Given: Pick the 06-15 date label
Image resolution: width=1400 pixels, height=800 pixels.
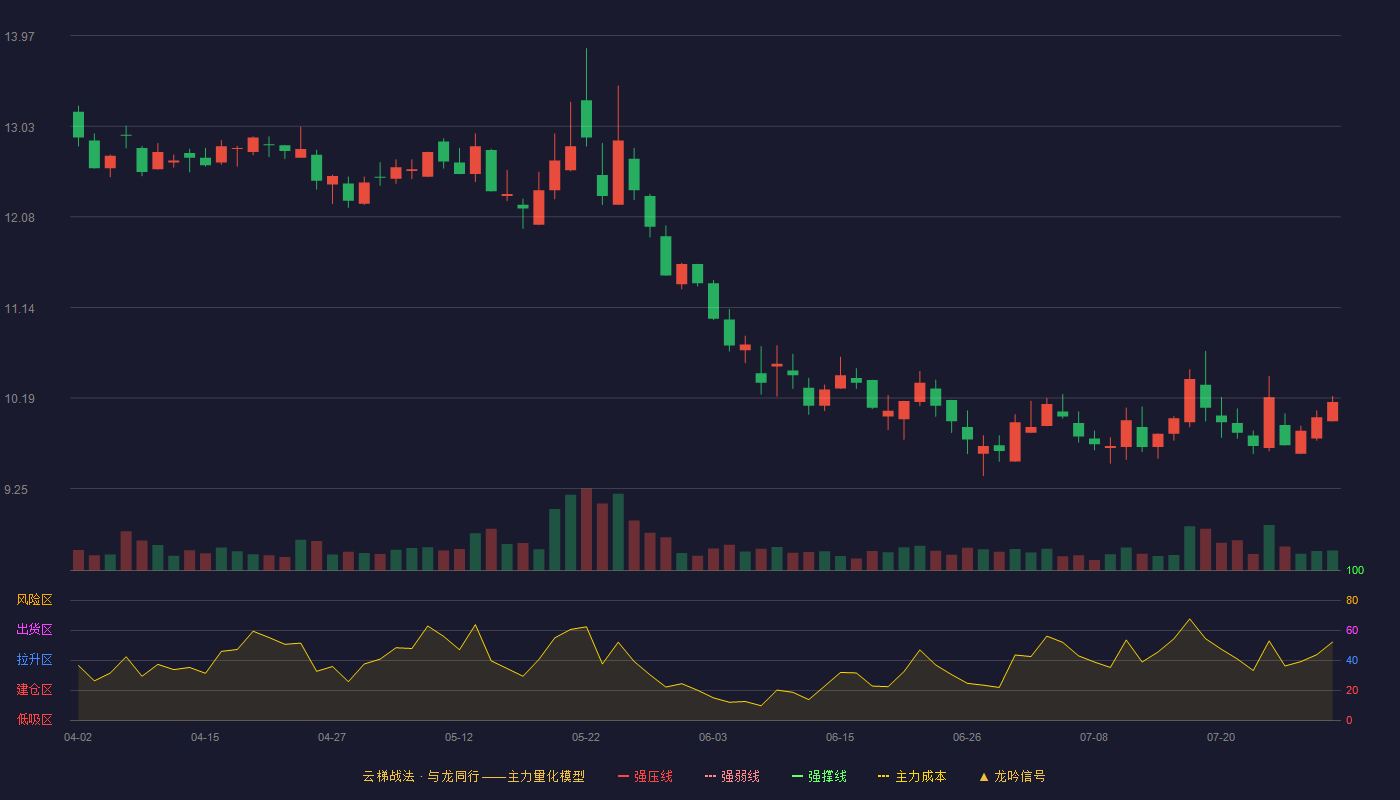Looking at the screenshot, I should pos(840,737).
